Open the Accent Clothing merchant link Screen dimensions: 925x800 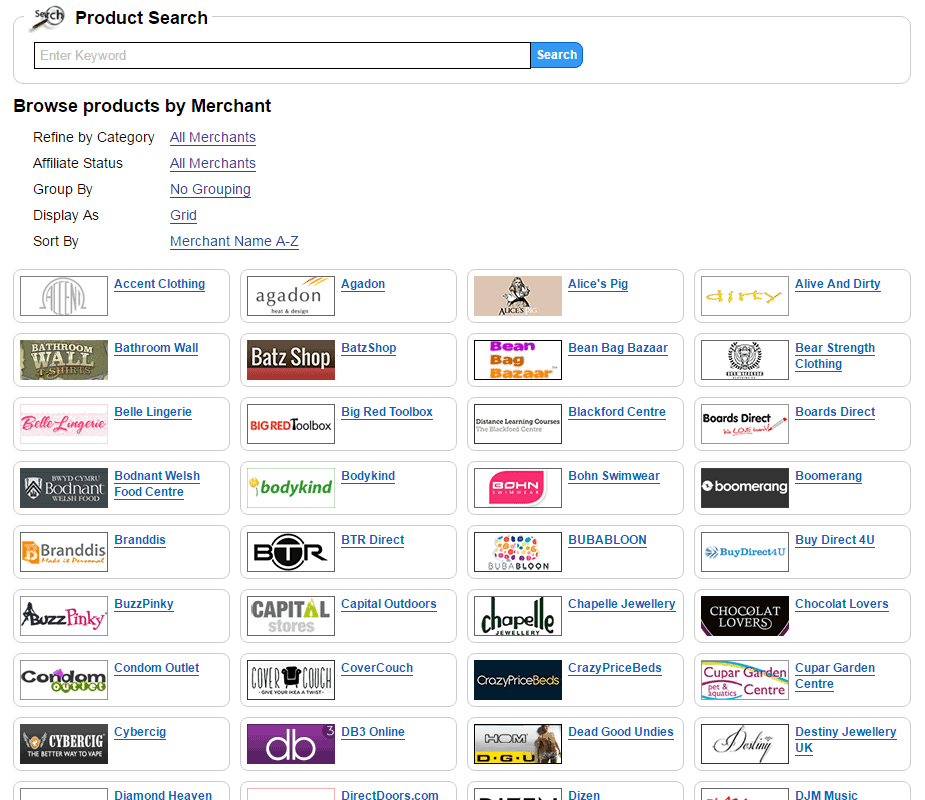click(x=160, y=284)
